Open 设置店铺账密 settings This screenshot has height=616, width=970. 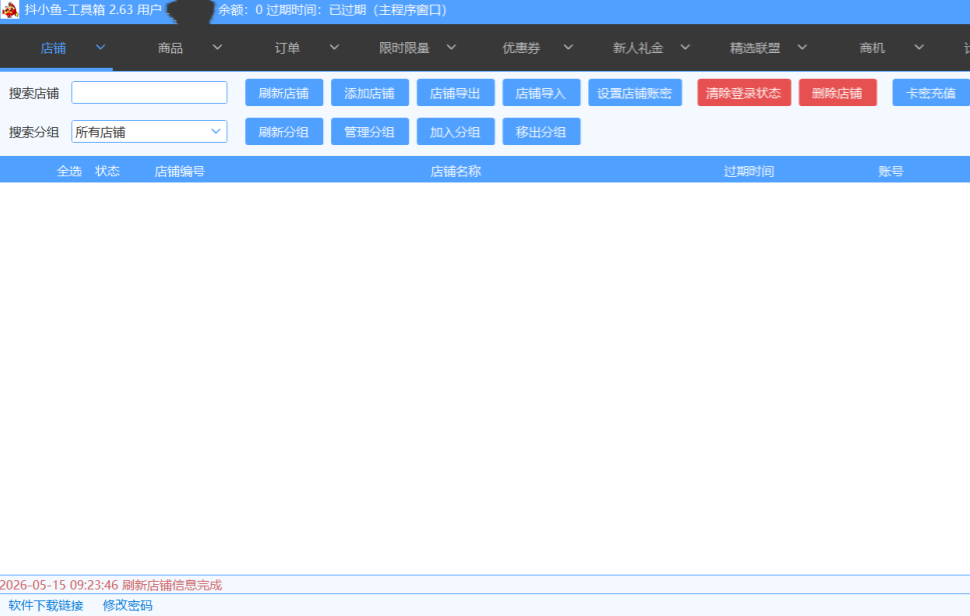click(635, 93)
